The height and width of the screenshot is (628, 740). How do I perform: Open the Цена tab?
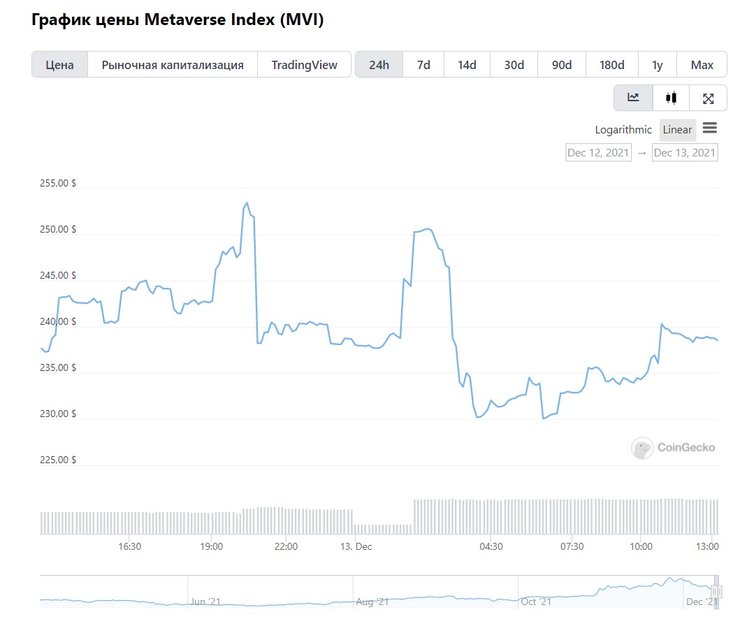coord(60,65)
